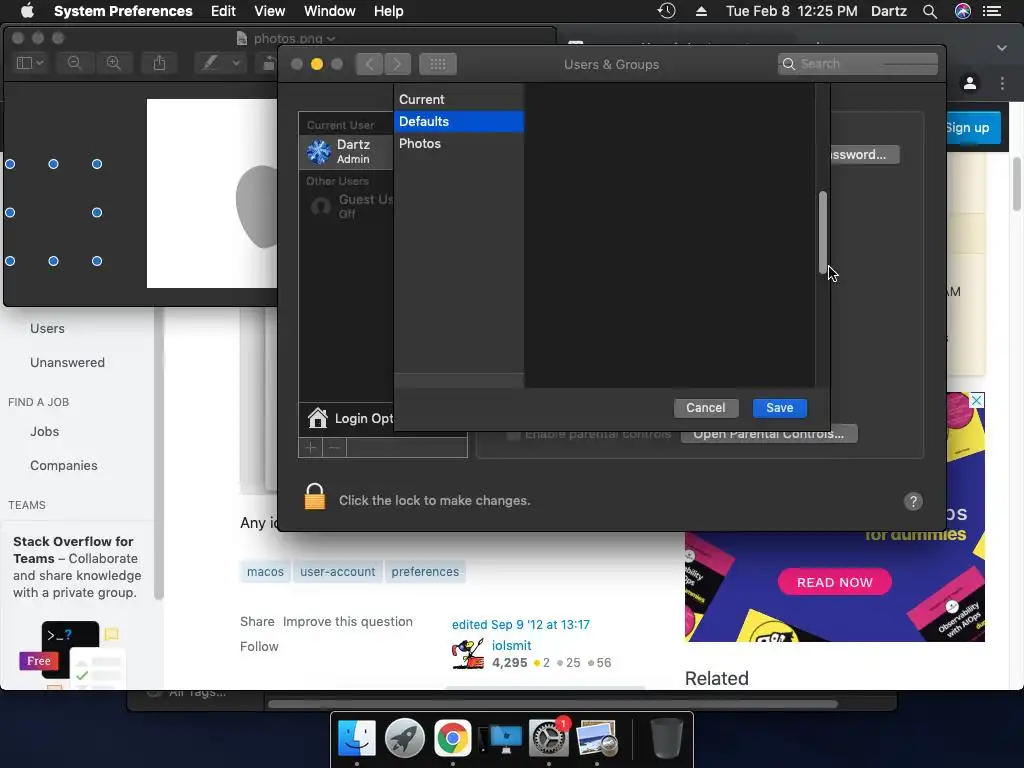Open photos.png title dropdown
1024x768 pixels.
[x=331, y=39]
